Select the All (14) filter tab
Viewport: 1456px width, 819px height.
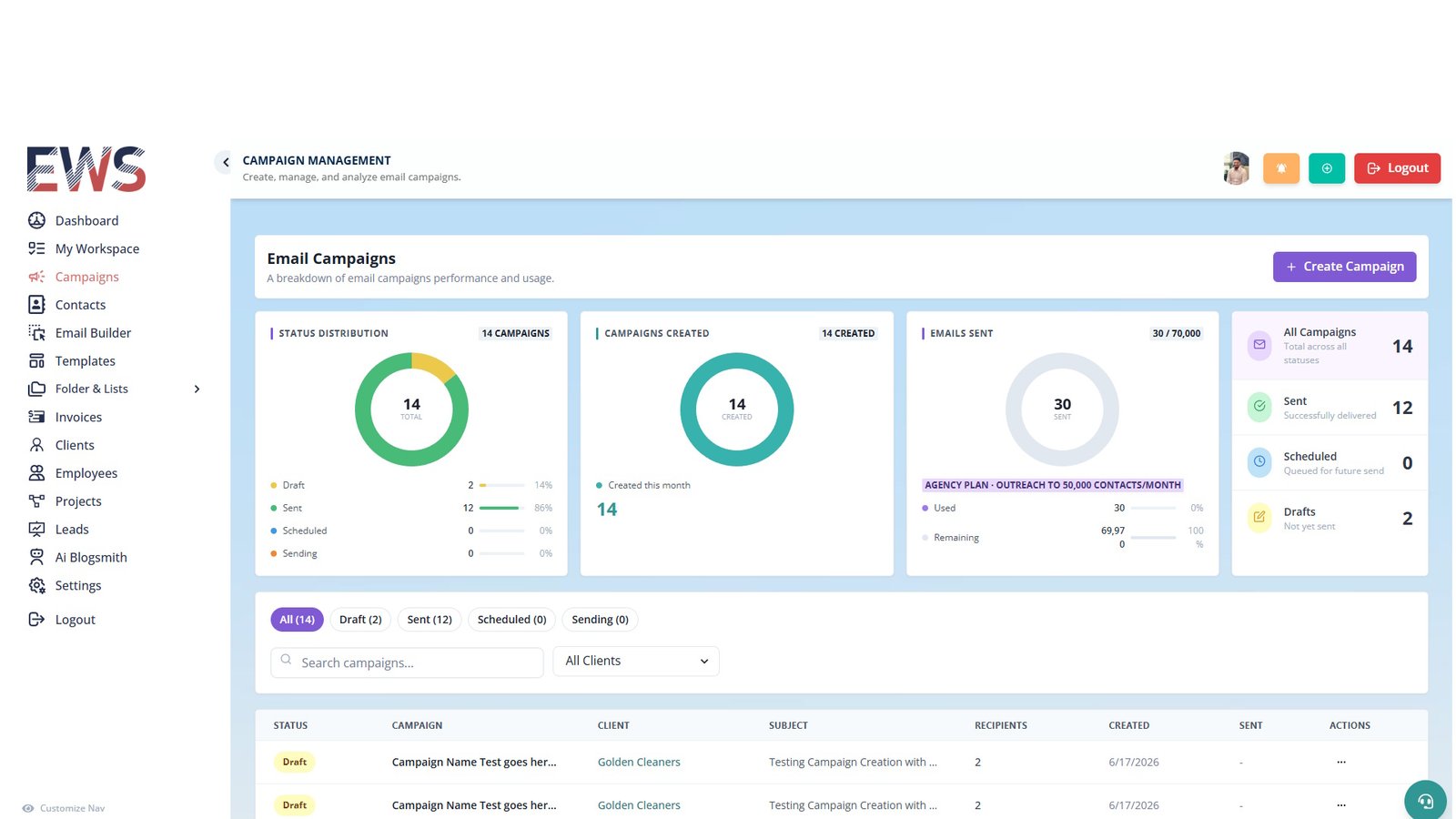point(297,620)
